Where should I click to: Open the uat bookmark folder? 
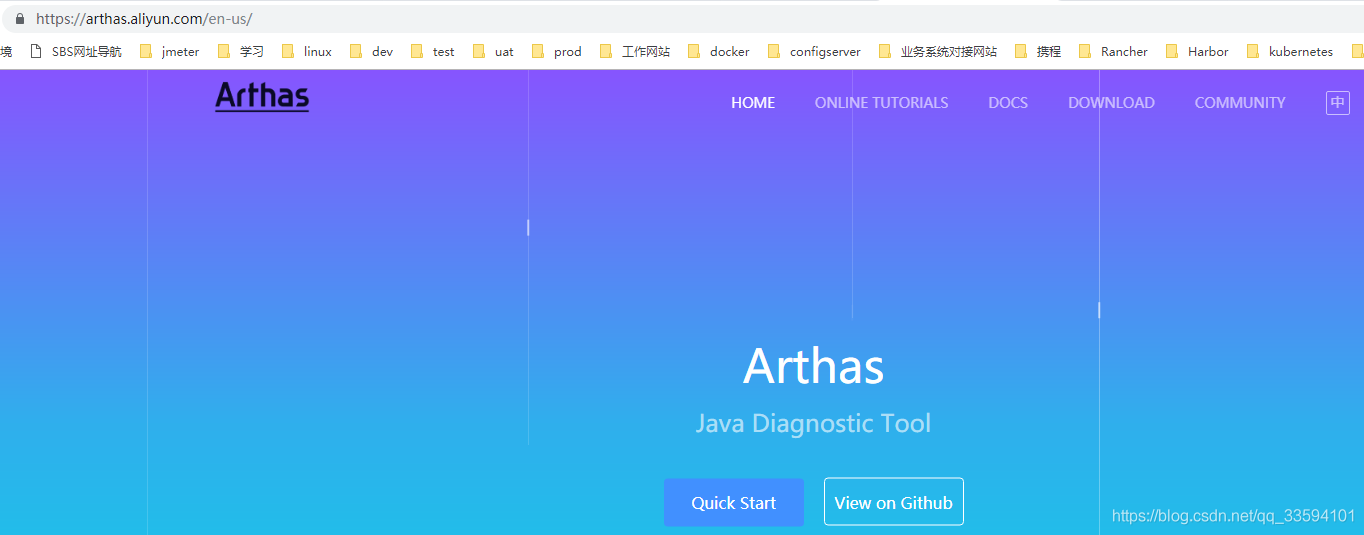(493, 51)
